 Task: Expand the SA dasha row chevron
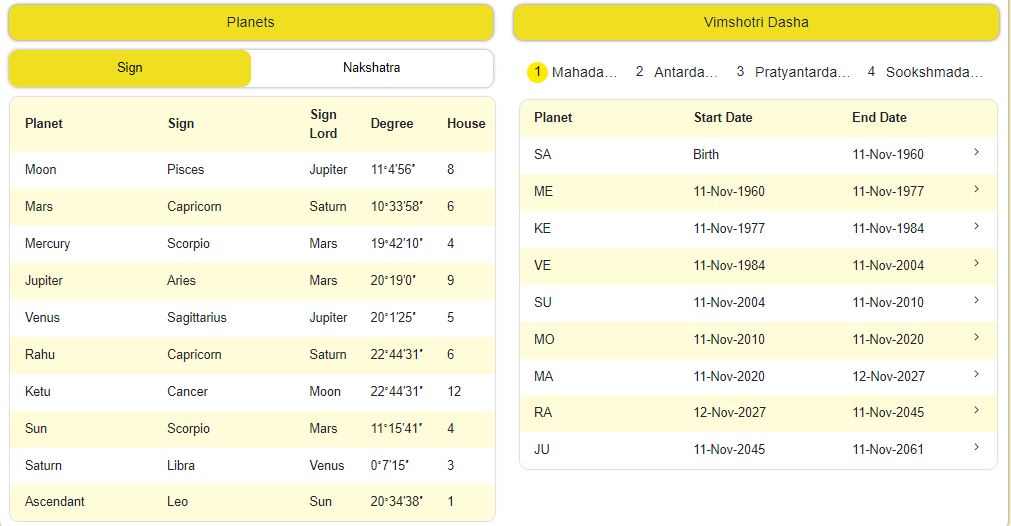click(x=976, y=152)
